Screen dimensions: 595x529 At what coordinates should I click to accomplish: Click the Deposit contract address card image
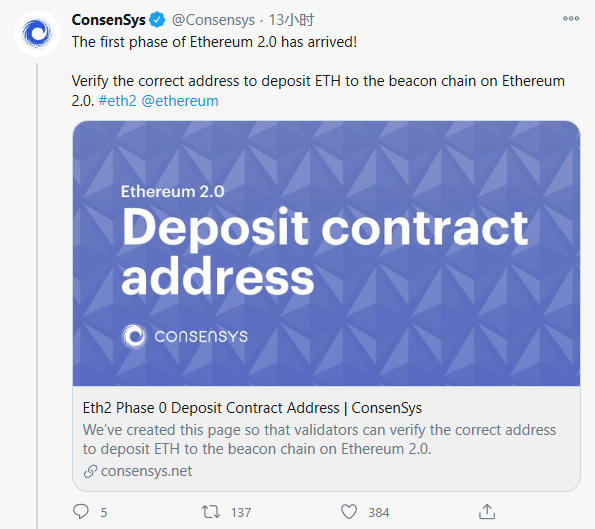(x=326, y=253)
